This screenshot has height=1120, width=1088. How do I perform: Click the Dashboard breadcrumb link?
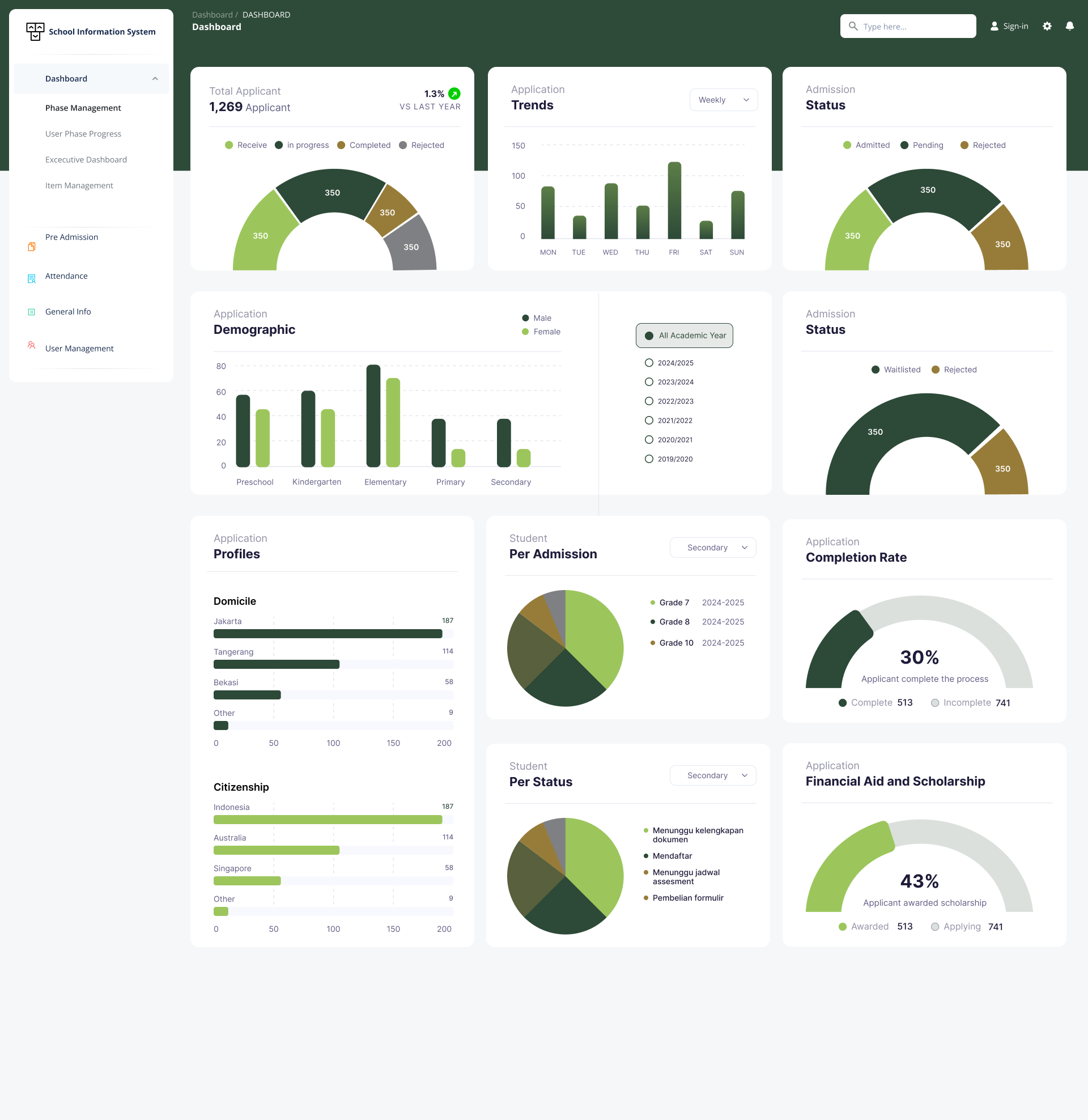[212, 15]
